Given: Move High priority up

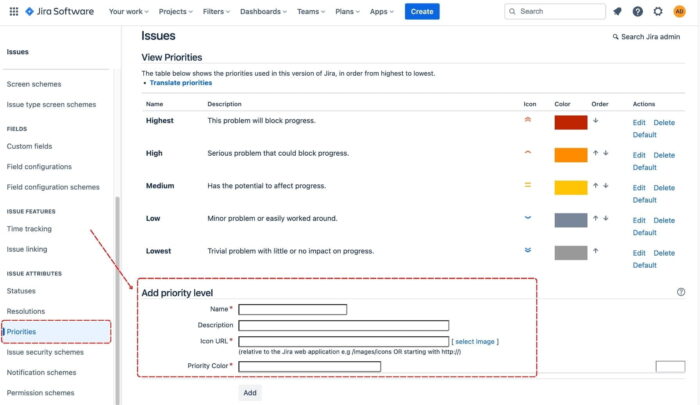Looking at the screenshot, I should 596,153.
